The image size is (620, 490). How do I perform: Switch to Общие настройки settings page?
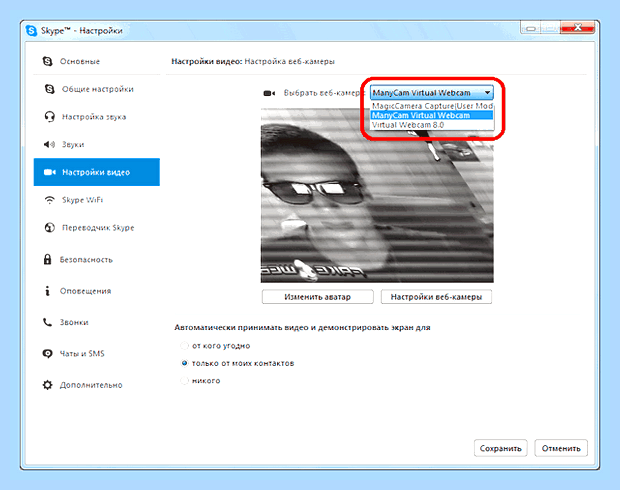97,89
